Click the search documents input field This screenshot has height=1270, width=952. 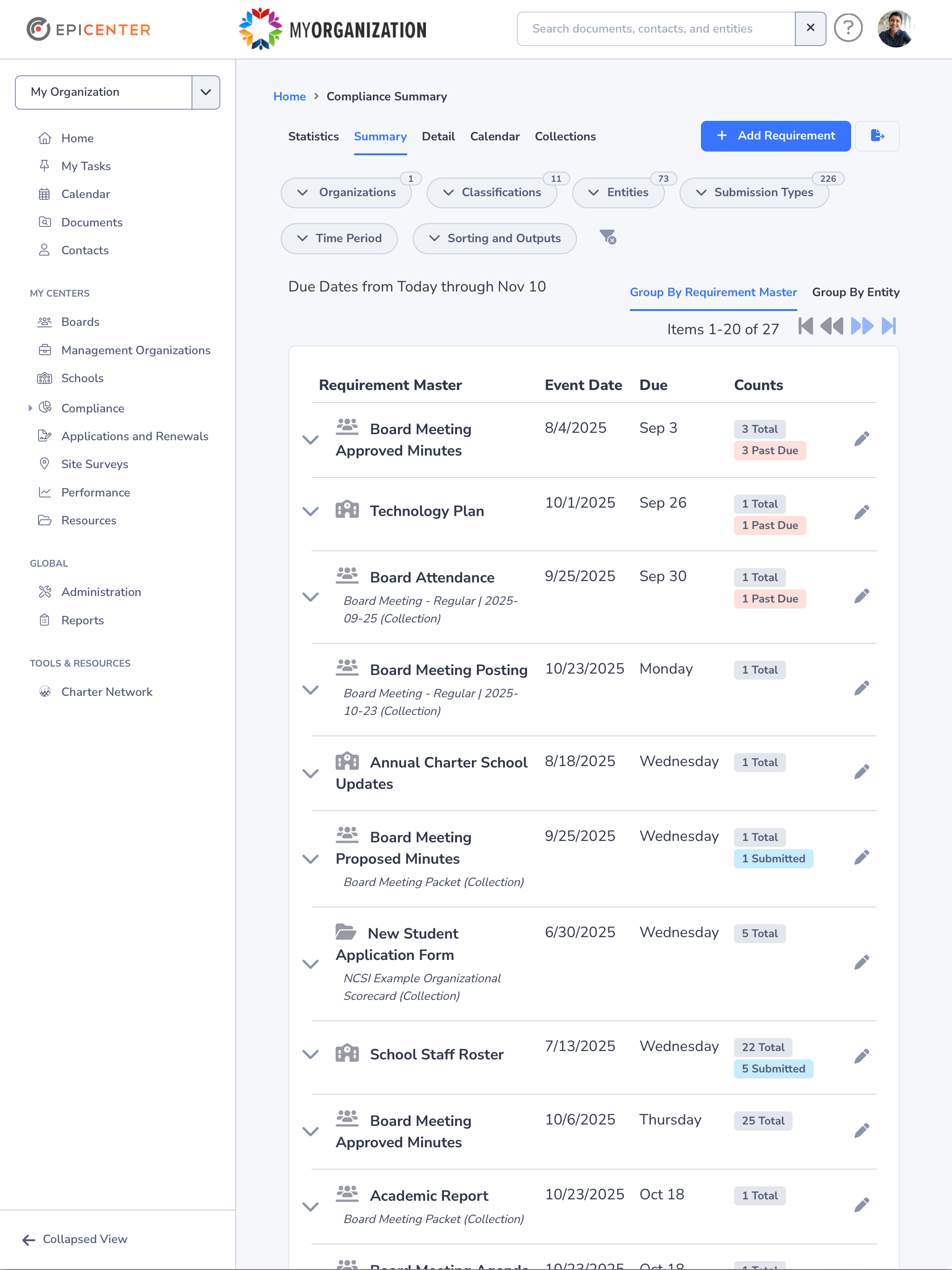(x=655, y=29)
